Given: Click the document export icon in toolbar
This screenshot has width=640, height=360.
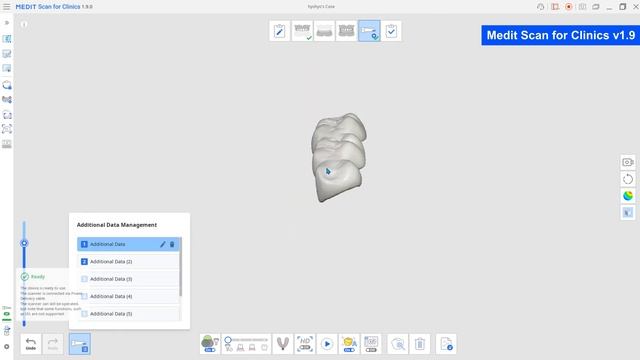Looking at the screenshot, I should coord(446,344).
